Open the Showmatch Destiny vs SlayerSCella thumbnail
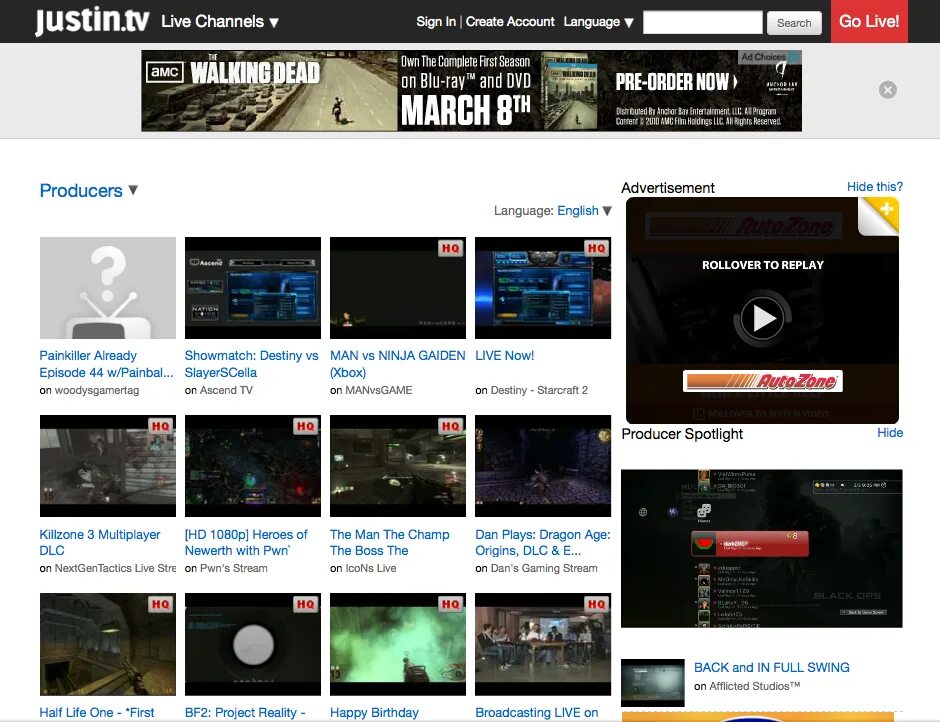940x722 pixels. point(253,288)
